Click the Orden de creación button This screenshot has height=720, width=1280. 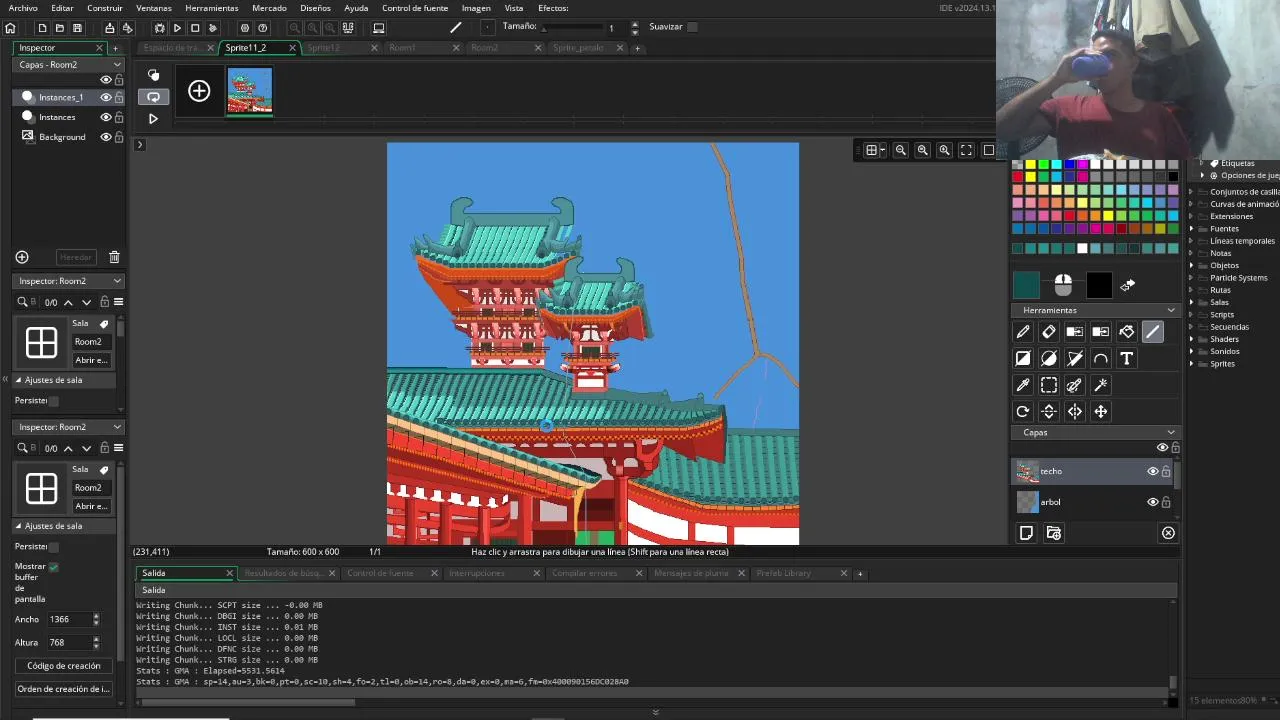click(x=63, y=689)
